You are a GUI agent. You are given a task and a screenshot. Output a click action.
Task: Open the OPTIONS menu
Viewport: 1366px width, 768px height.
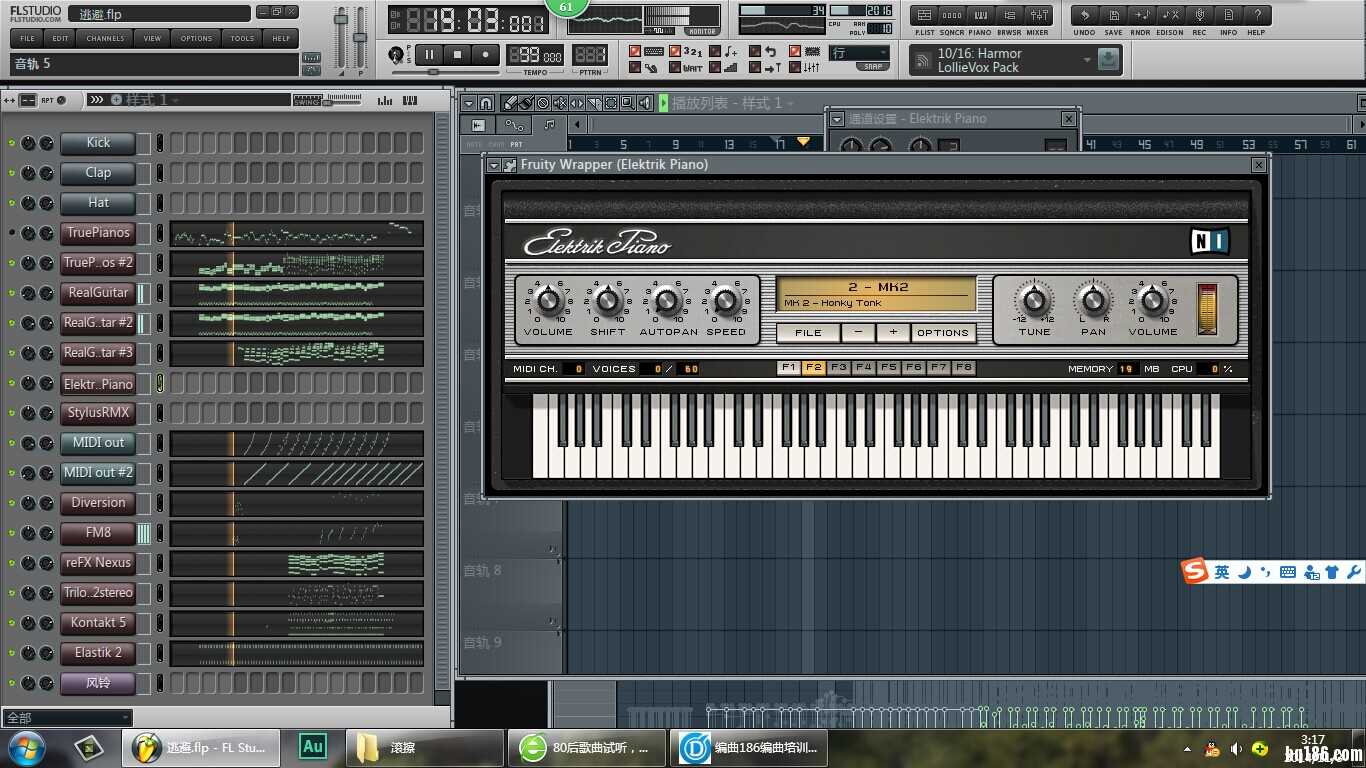pyautogui.click(x=196, y=38)
